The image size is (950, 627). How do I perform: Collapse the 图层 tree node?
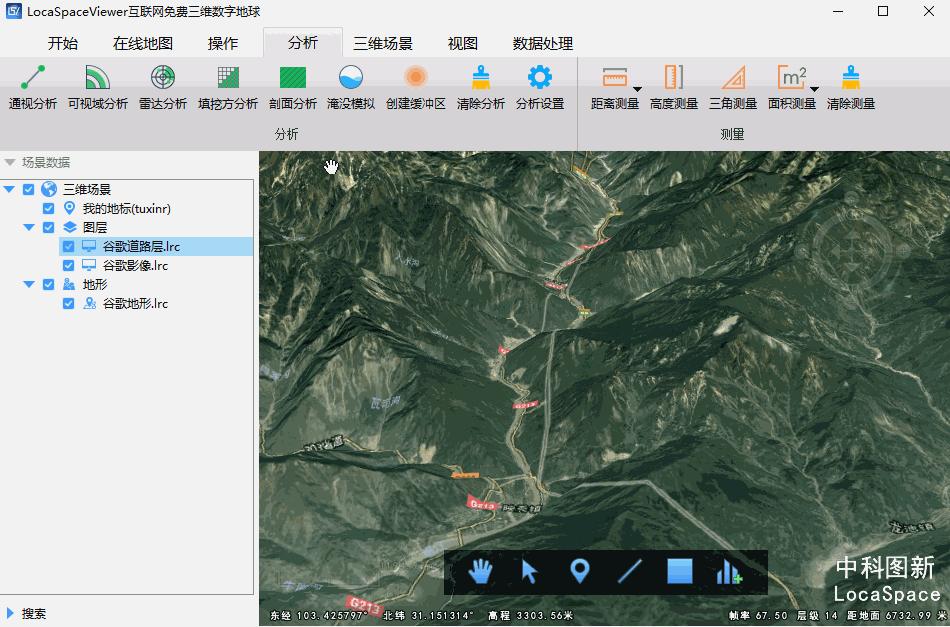point(28,227)
